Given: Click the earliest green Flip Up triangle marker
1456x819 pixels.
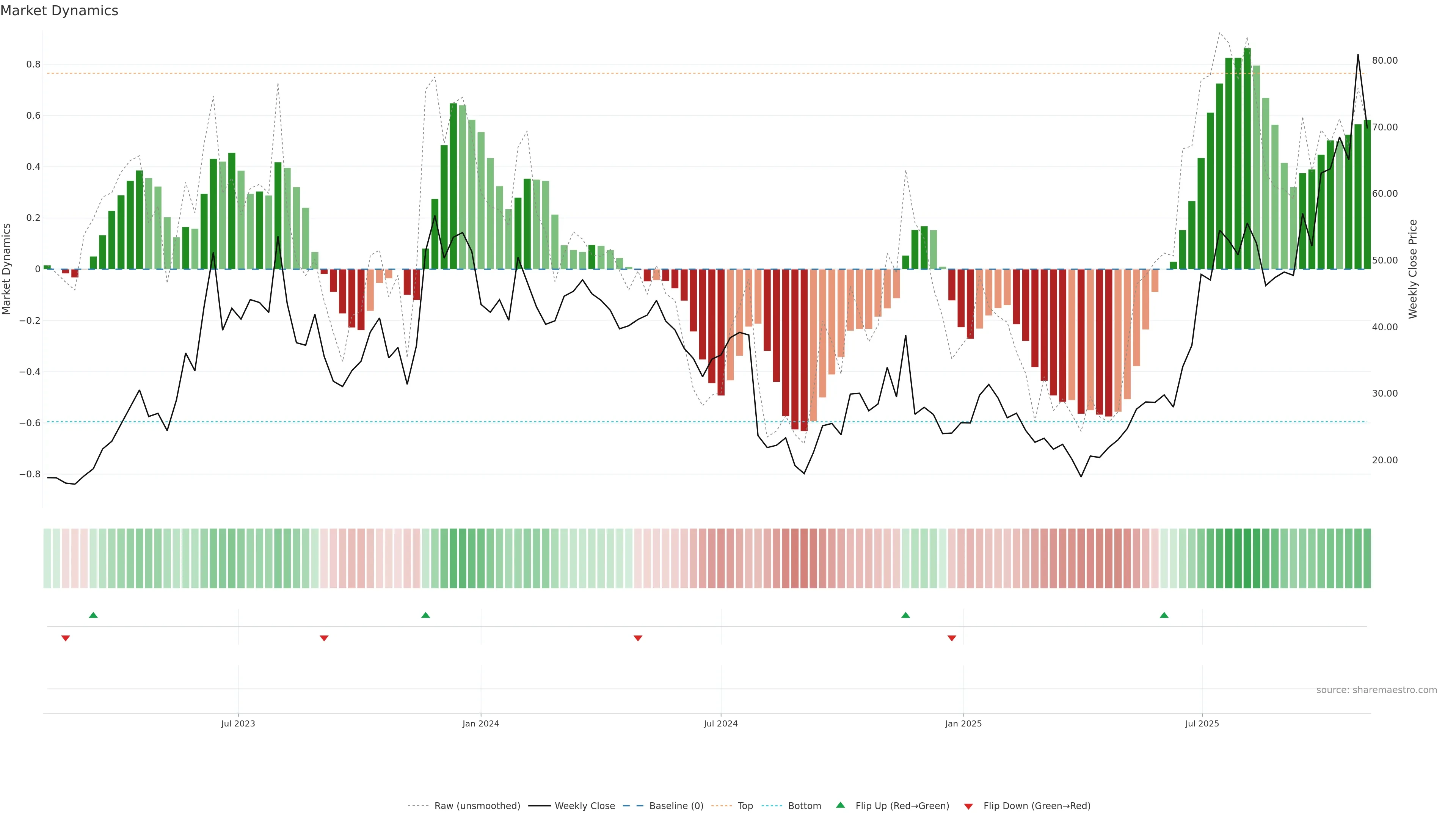Looking at the screenshot, I should pos(93,615).
